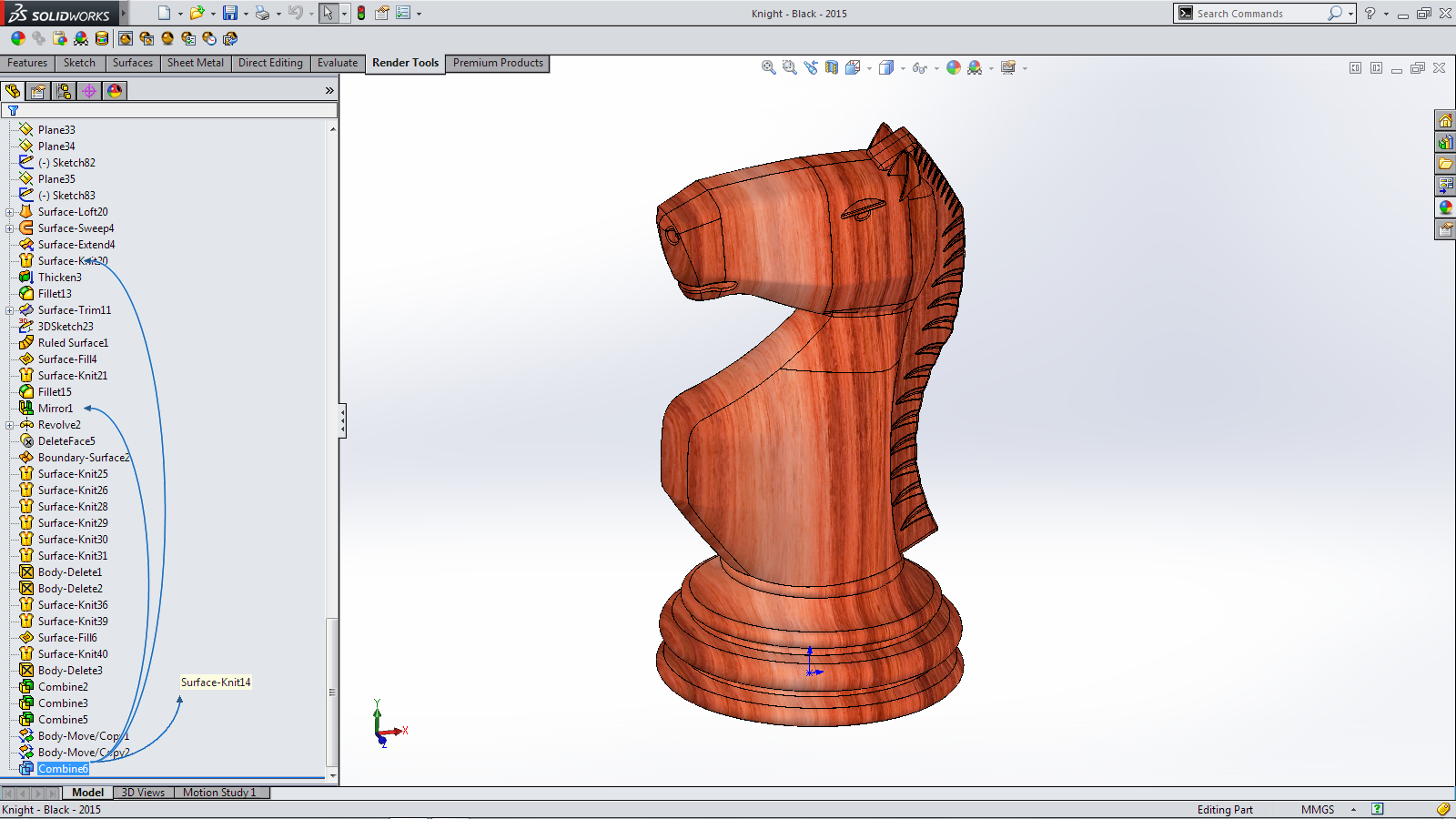Expand the Surface-Loft20 feature
The image size is (1456, 819).
10,212
